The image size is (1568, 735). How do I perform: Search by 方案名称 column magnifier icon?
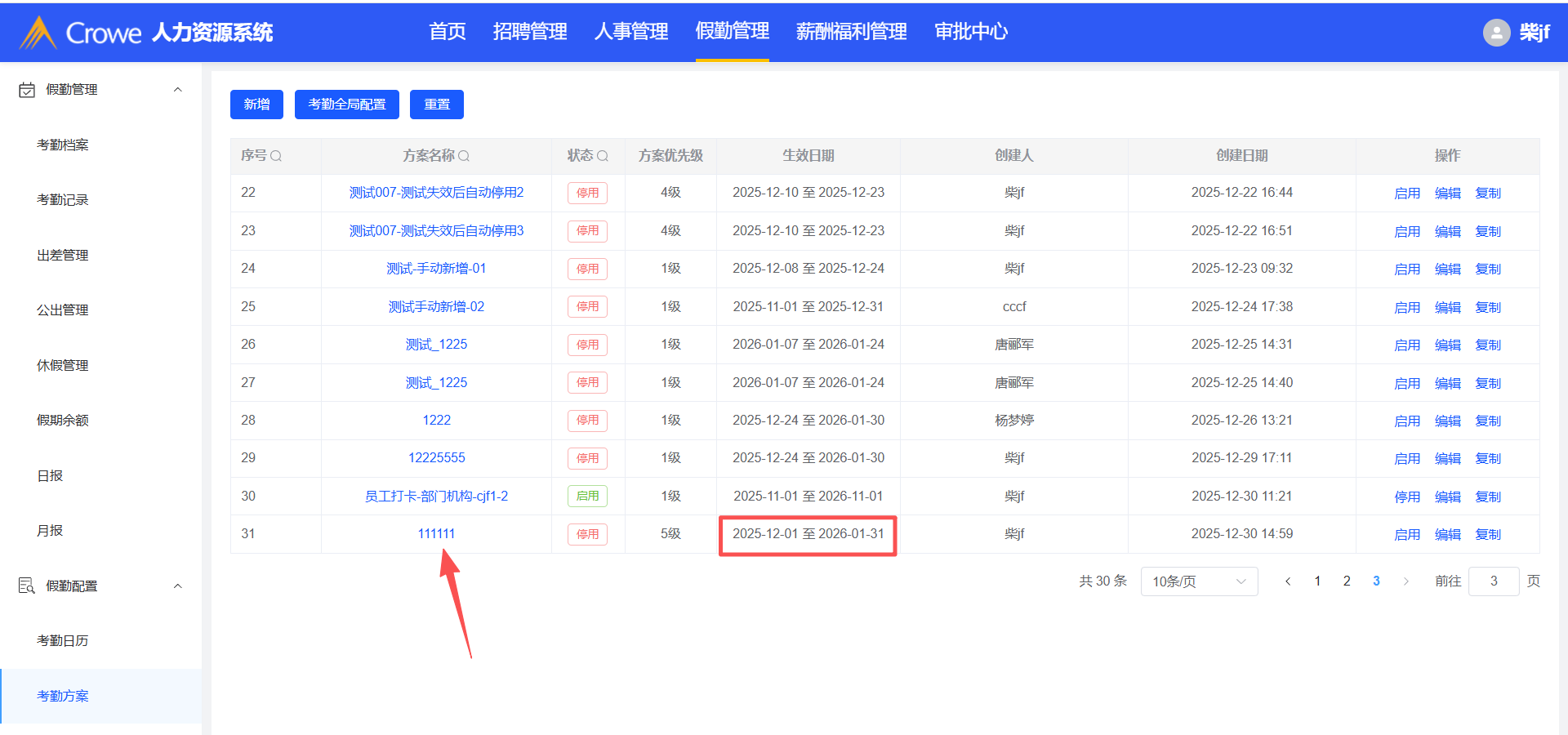pyautogui.click(x=464, y=156)
